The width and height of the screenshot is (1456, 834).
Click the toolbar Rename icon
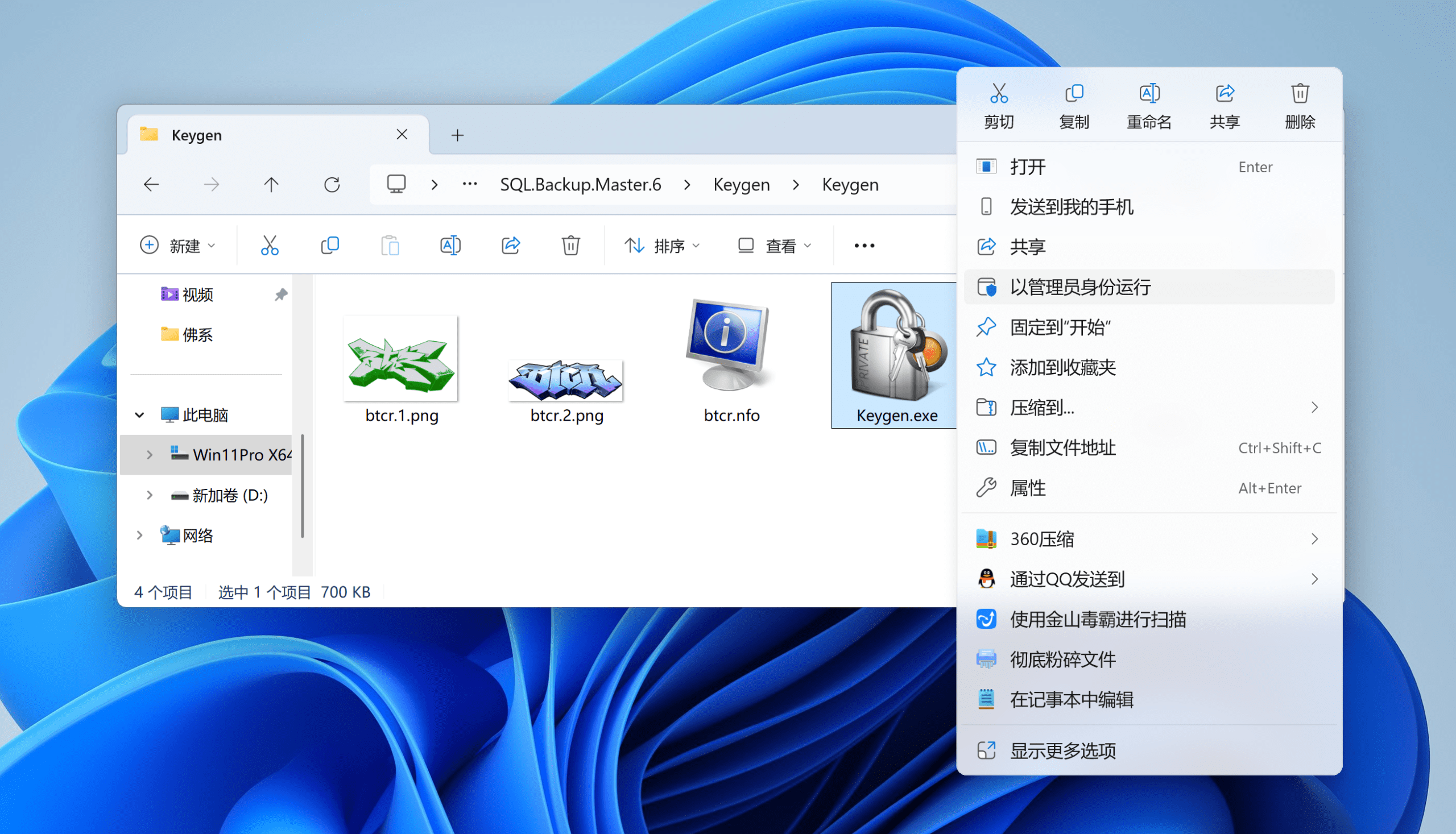tap(450, 246)
